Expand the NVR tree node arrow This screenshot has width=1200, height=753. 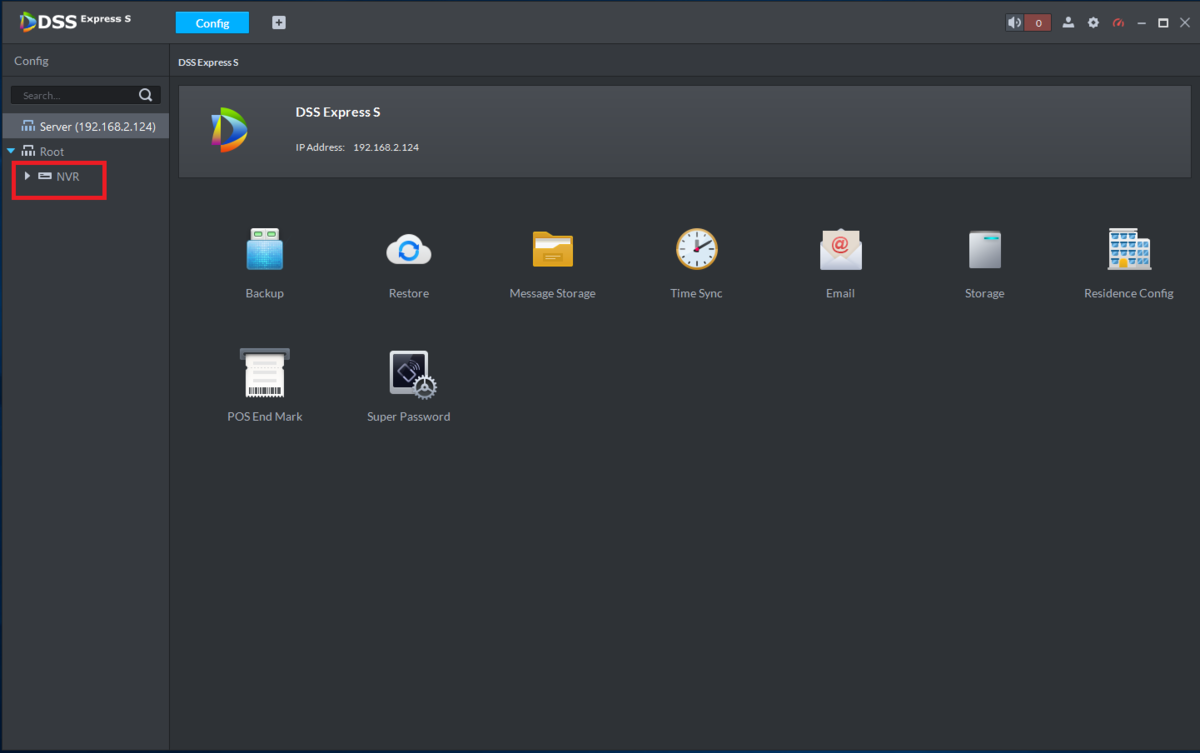(x=27, y=176)
